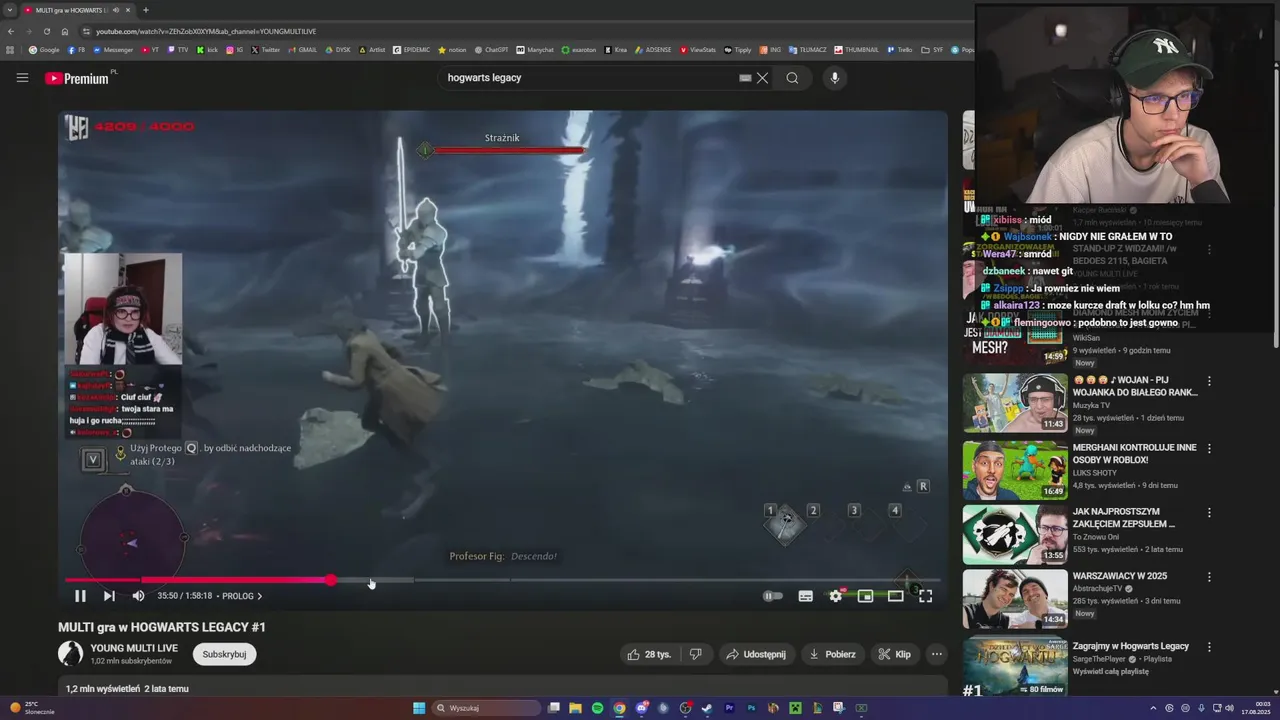This screenshot has height=720, width=1280.
Task: Open WOJAN - PIJ WOJANKA video thumbnail
Action: (1015, 403)
